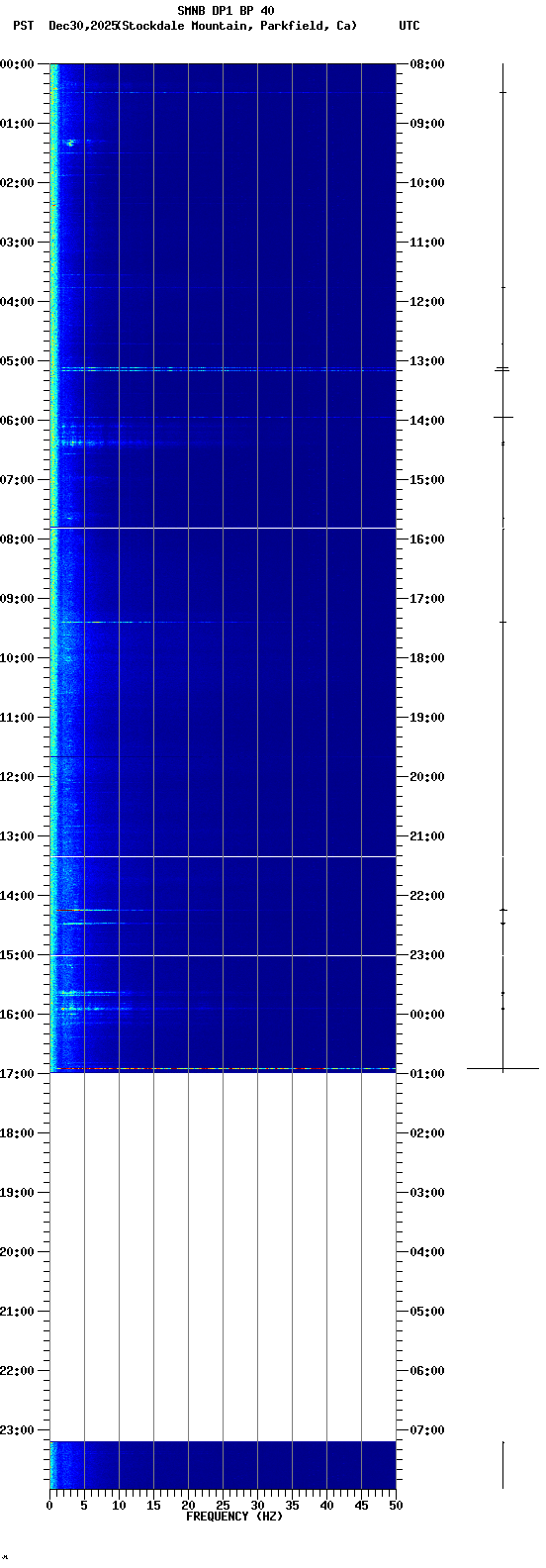Click the seismogram spike near 14:00 UTC
Image resolution: width=546 pixels, height=1568 pixels.
pos(502,417)
